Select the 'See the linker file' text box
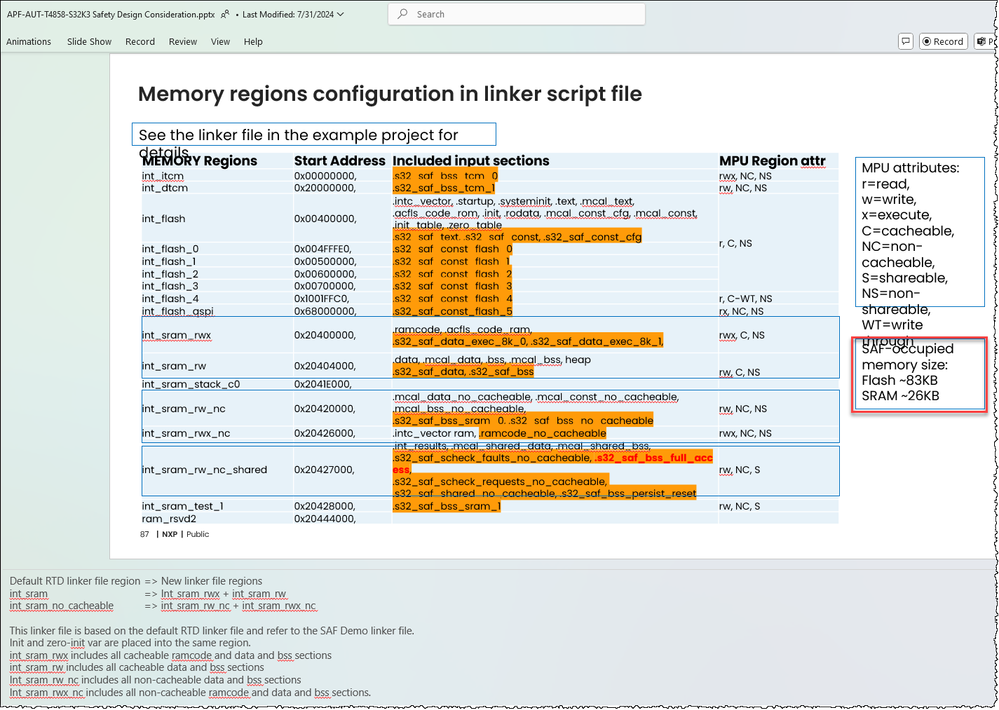 coord(313,134)
